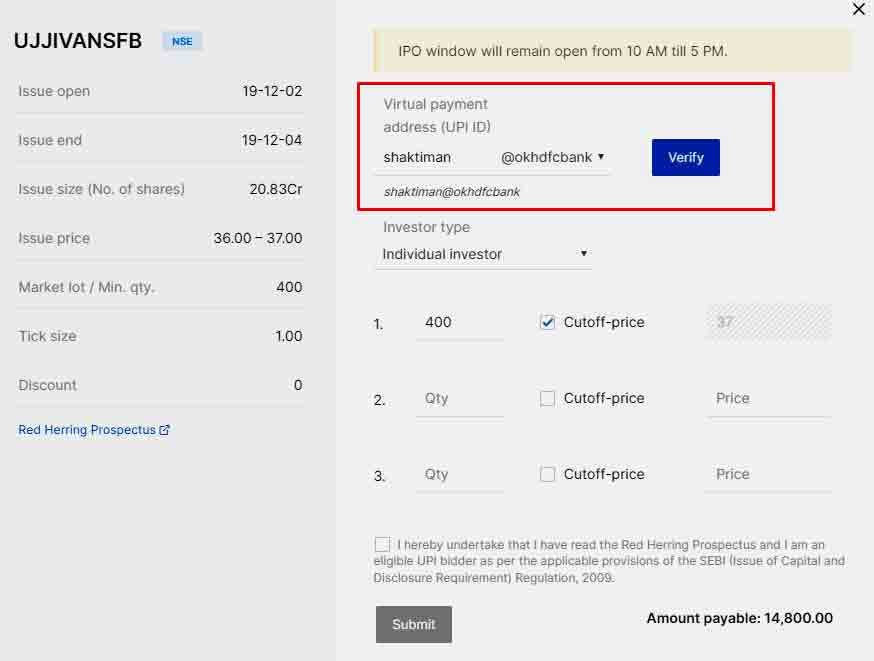Click the Tick size value 1.00
The image size is (874, 661).
(289, 336)
